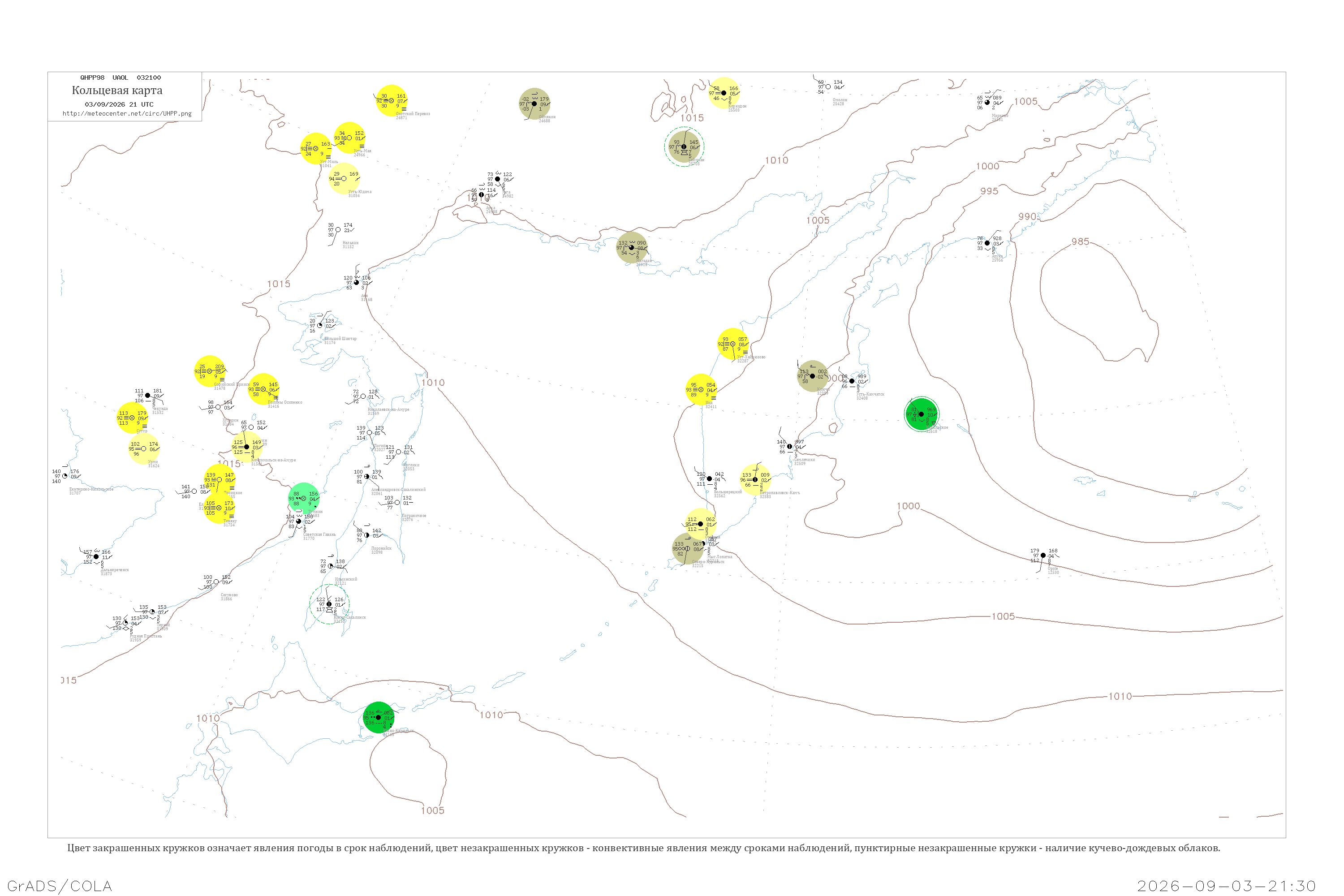Select the green Yuzhno-Kurilsk station marker
Screen dimensions: 1344x896
[x=378, y=718]
